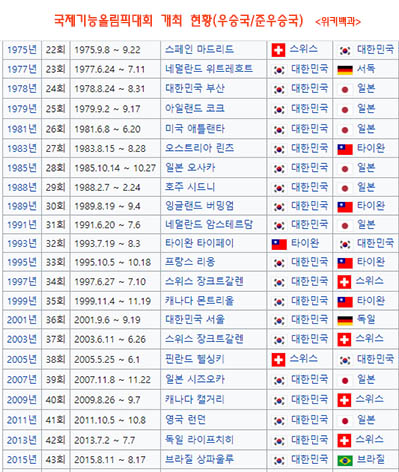Click the Taiwan flag in the 1989 row
399x472 pixels.
345,207
